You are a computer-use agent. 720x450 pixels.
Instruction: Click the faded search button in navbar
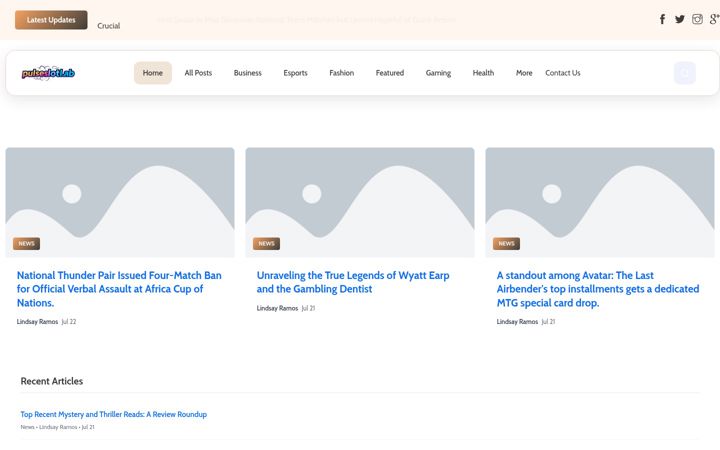685,73
